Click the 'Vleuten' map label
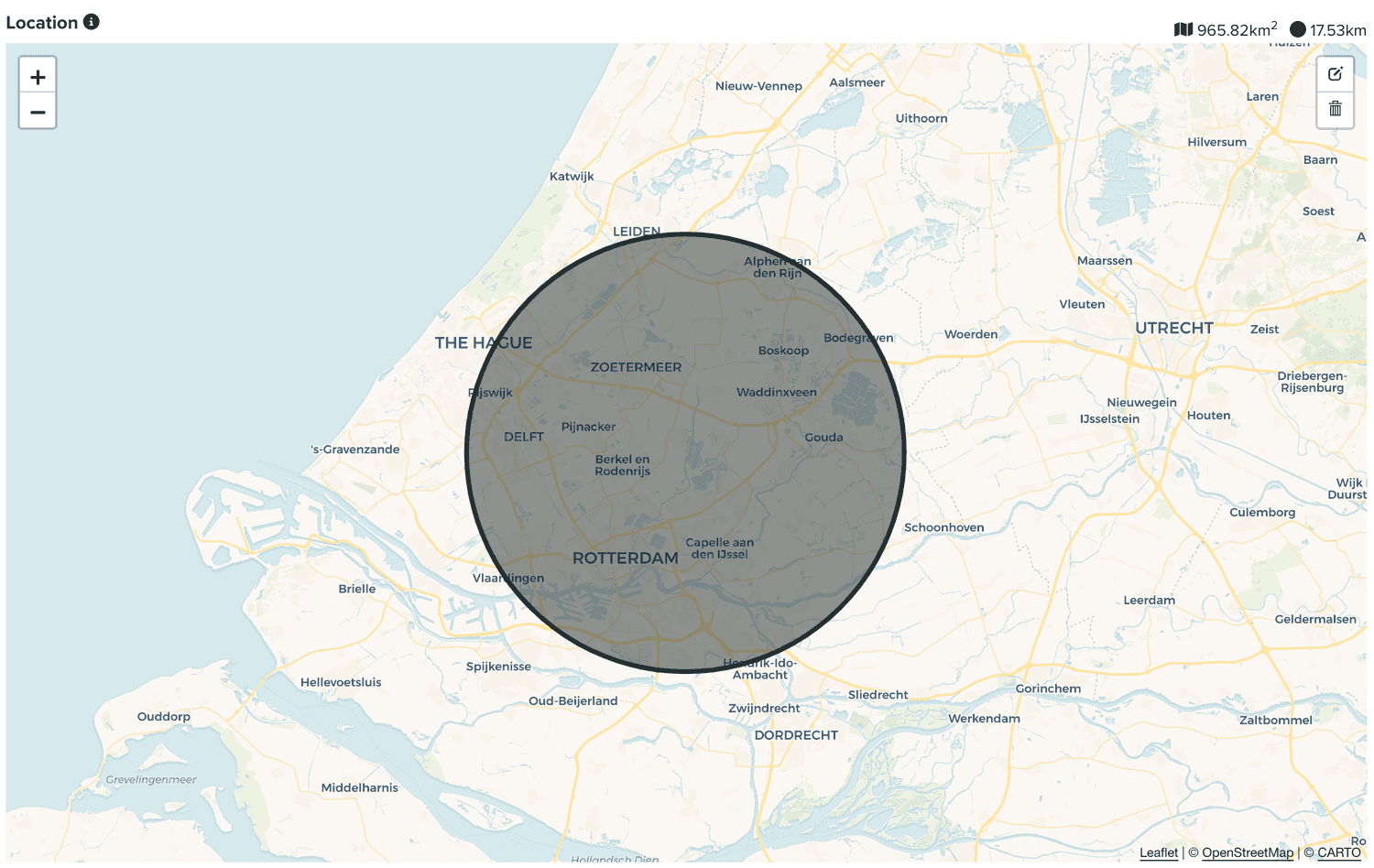This screenshot has width=1374, height=868. coord(1082,305)
